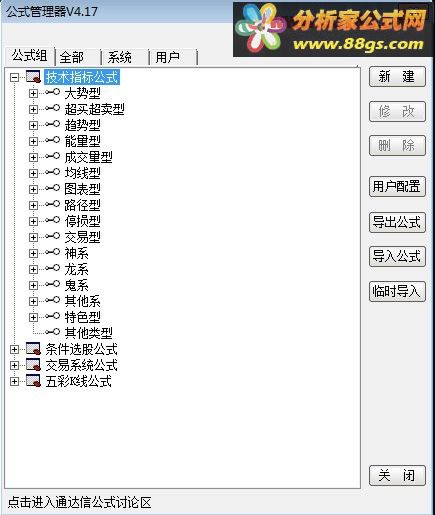The width and height of the screenshot is (435, 515).
Task: Click the 导入公式 button
Action: pyautogui.click(x=397, y=257)
